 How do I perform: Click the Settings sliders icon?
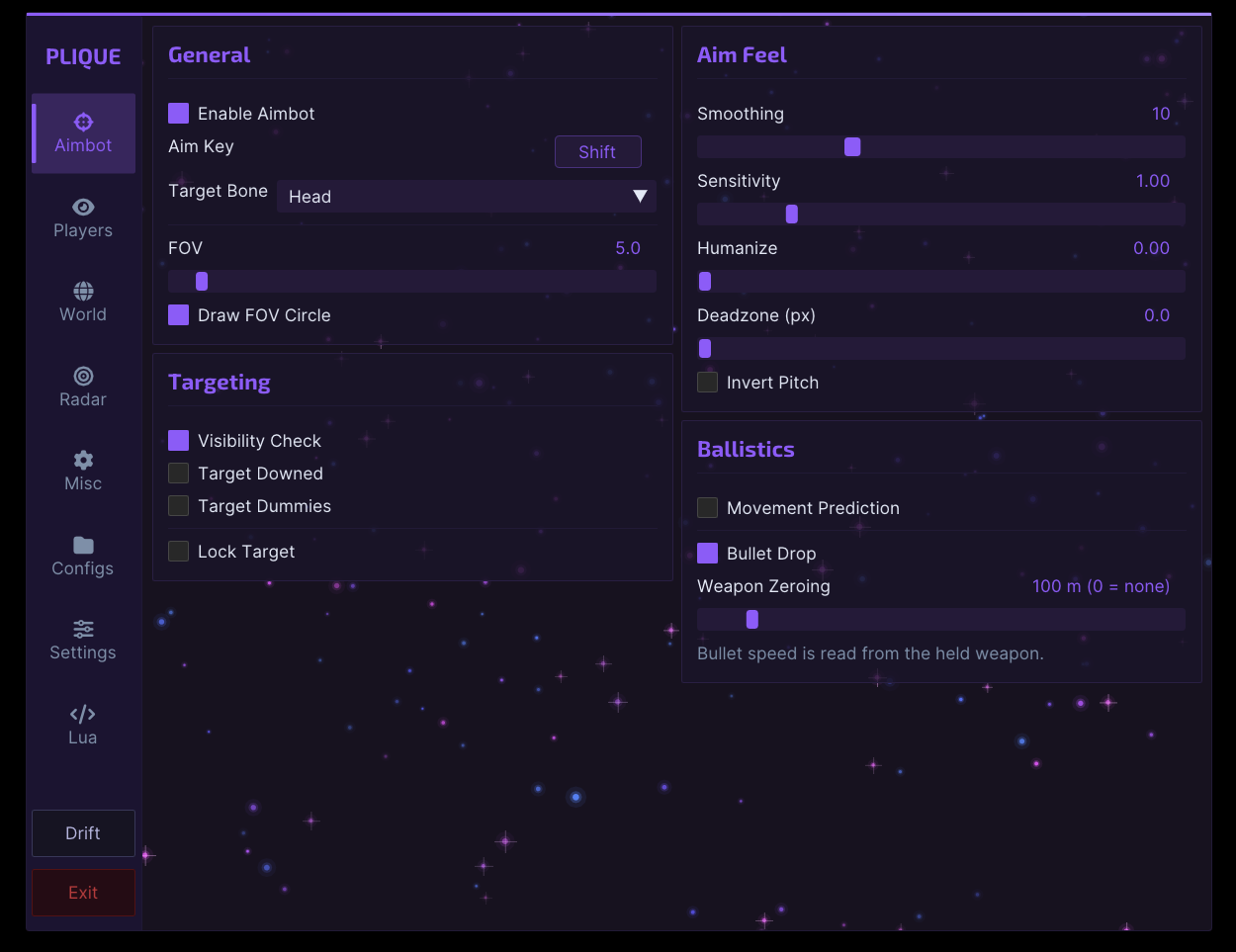click(x=83, y=629)
